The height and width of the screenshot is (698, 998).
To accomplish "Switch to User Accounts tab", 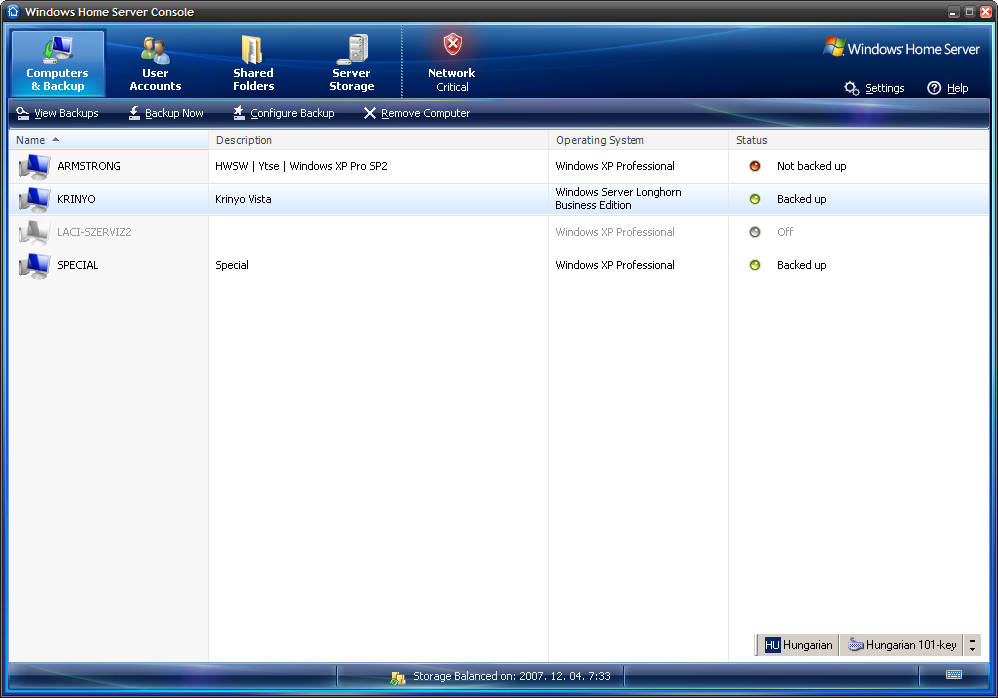I will (x=155, y=64).
